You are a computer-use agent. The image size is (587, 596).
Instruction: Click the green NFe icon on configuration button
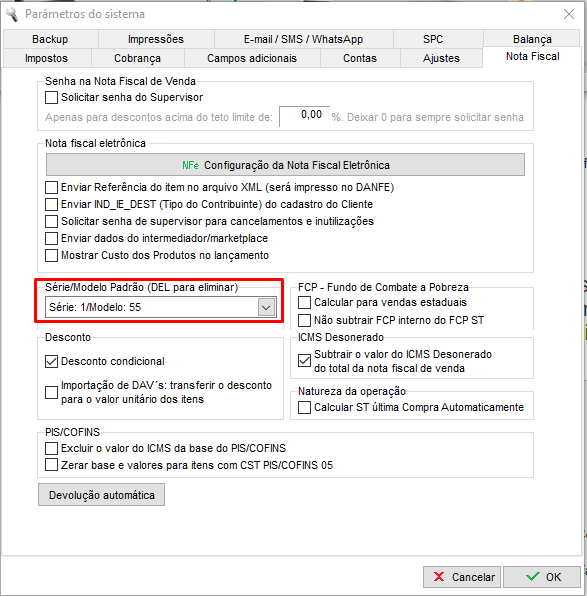[x=190, y=165]
